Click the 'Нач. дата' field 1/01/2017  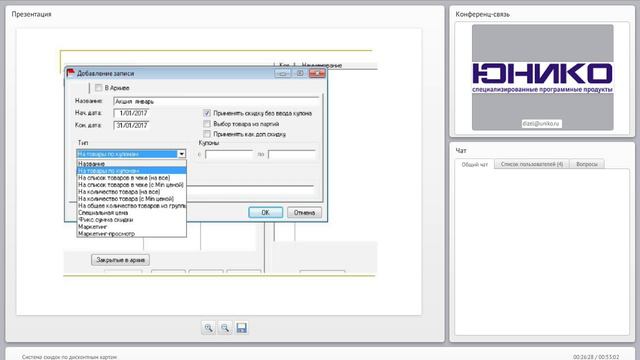(x=131, y=113)
